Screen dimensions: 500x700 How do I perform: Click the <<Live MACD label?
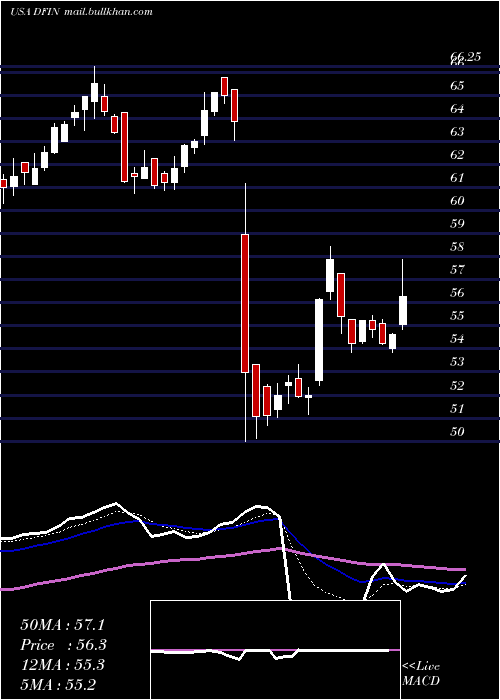pyautogui.click(x=421, y=674)
